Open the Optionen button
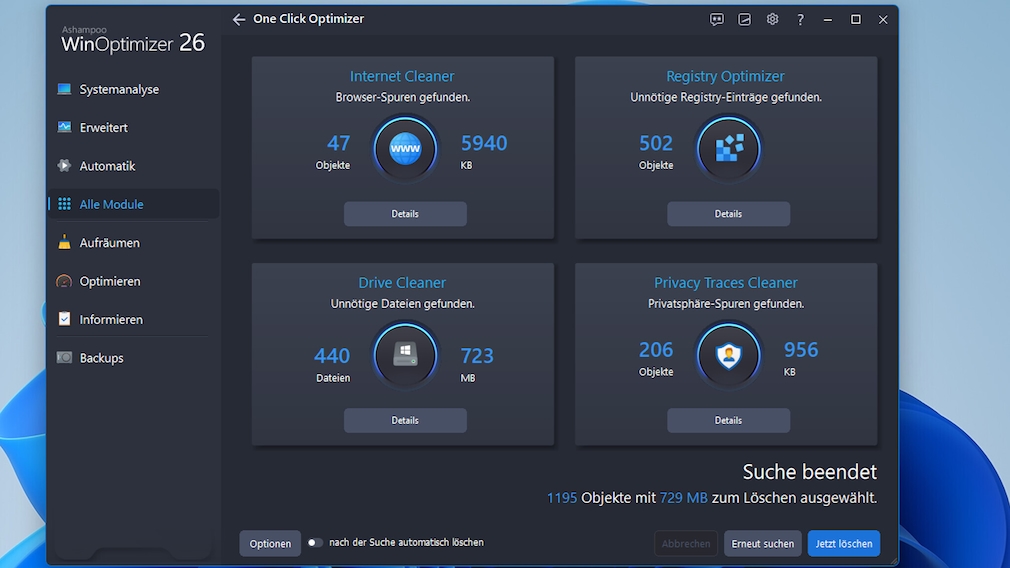 (270, 544)
